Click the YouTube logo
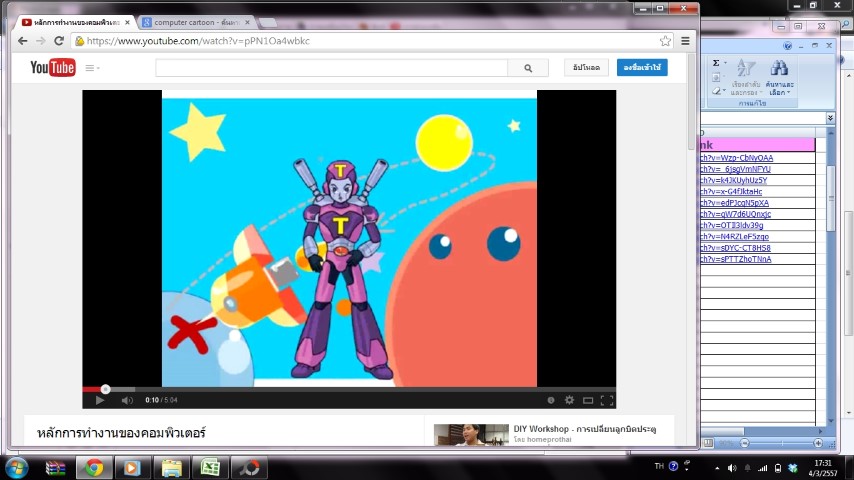The image size is (854, 480). [53, 68]
